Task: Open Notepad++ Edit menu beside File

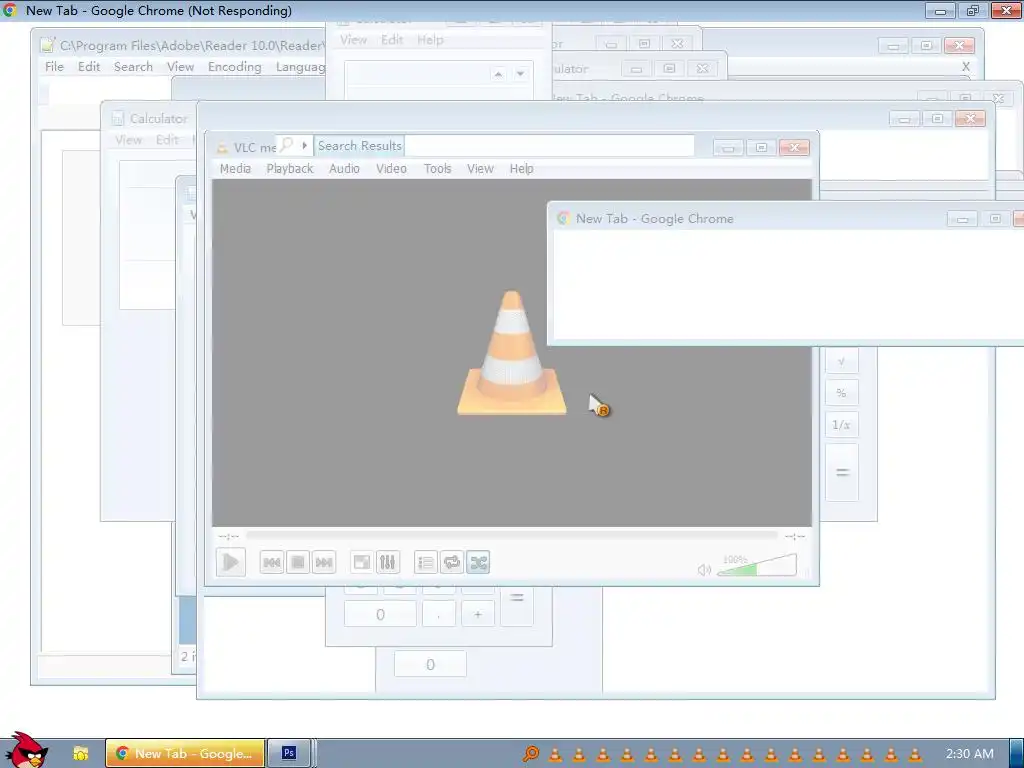Action: tap(89, 67)
